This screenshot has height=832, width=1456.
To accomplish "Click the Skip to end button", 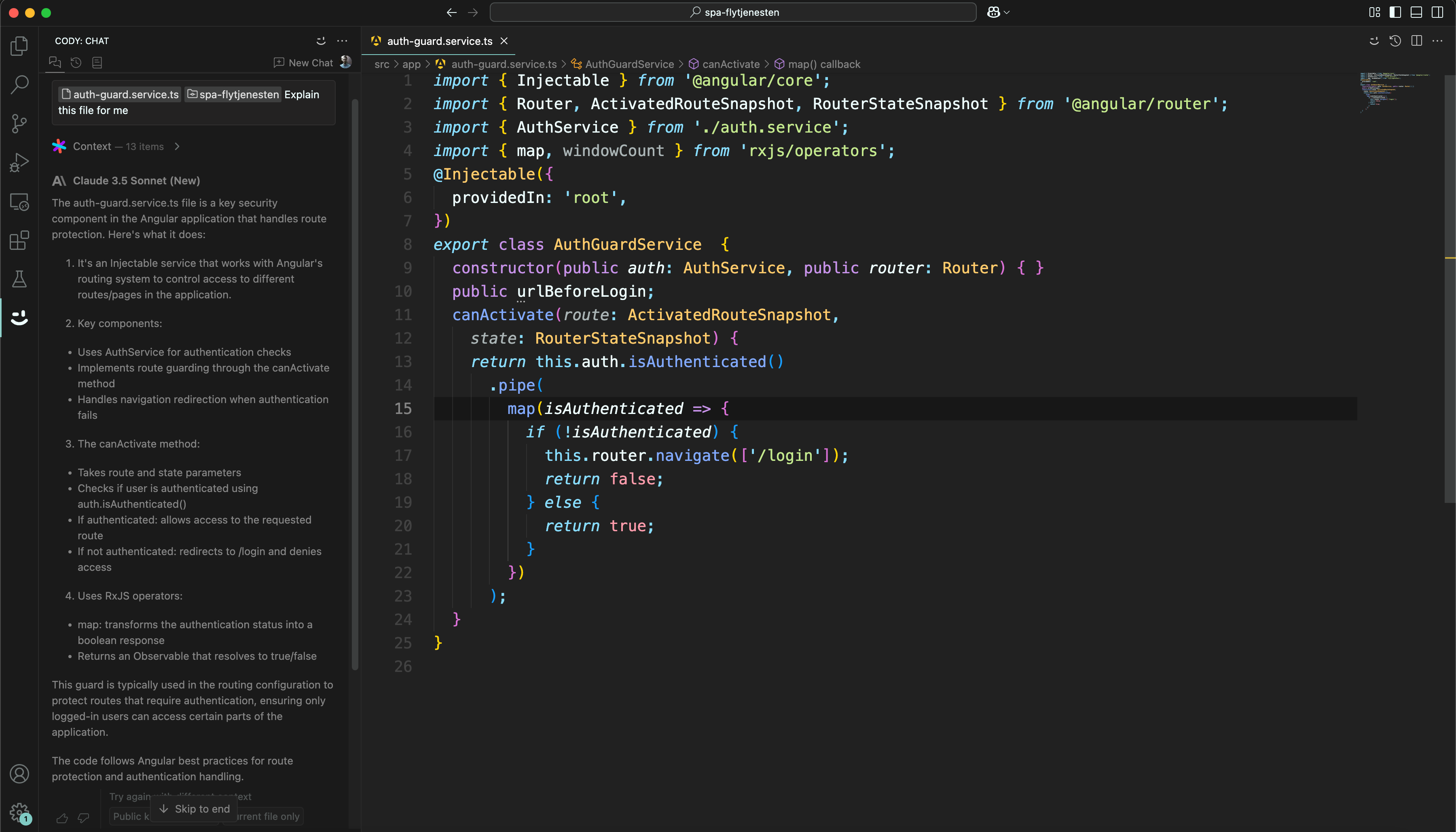I will 195,809.
